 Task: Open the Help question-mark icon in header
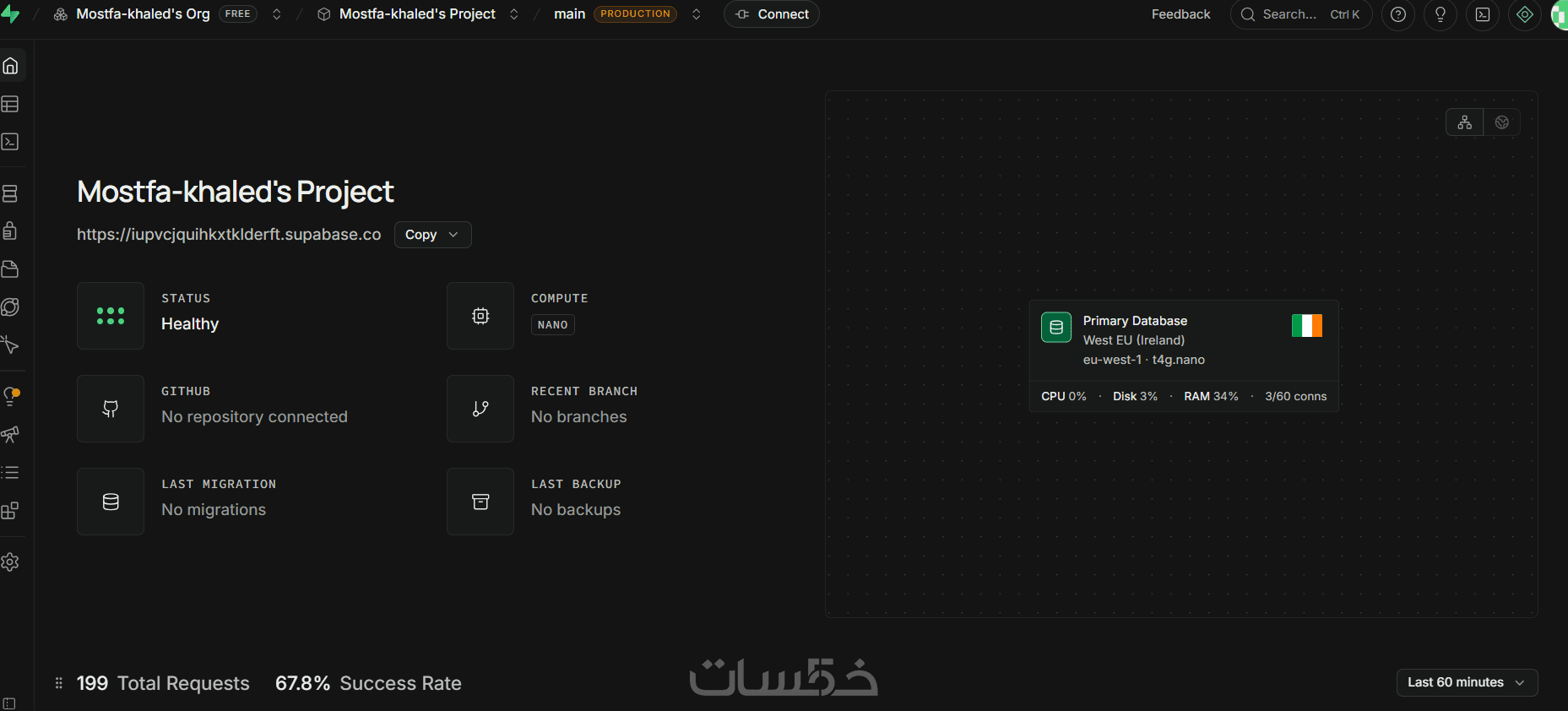click(1398, 14)
